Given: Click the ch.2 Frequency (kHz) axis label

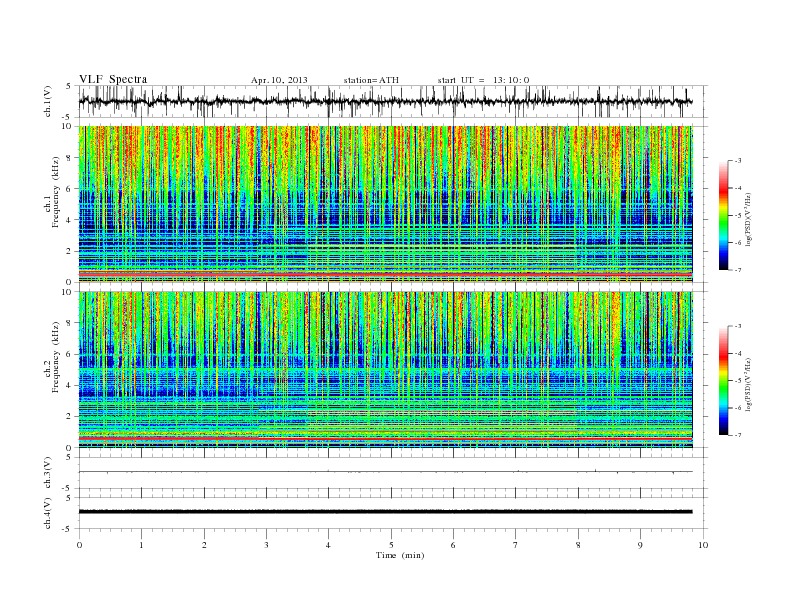Looking at the screenshot, I should pyautogui.click(x=52, y=358).
